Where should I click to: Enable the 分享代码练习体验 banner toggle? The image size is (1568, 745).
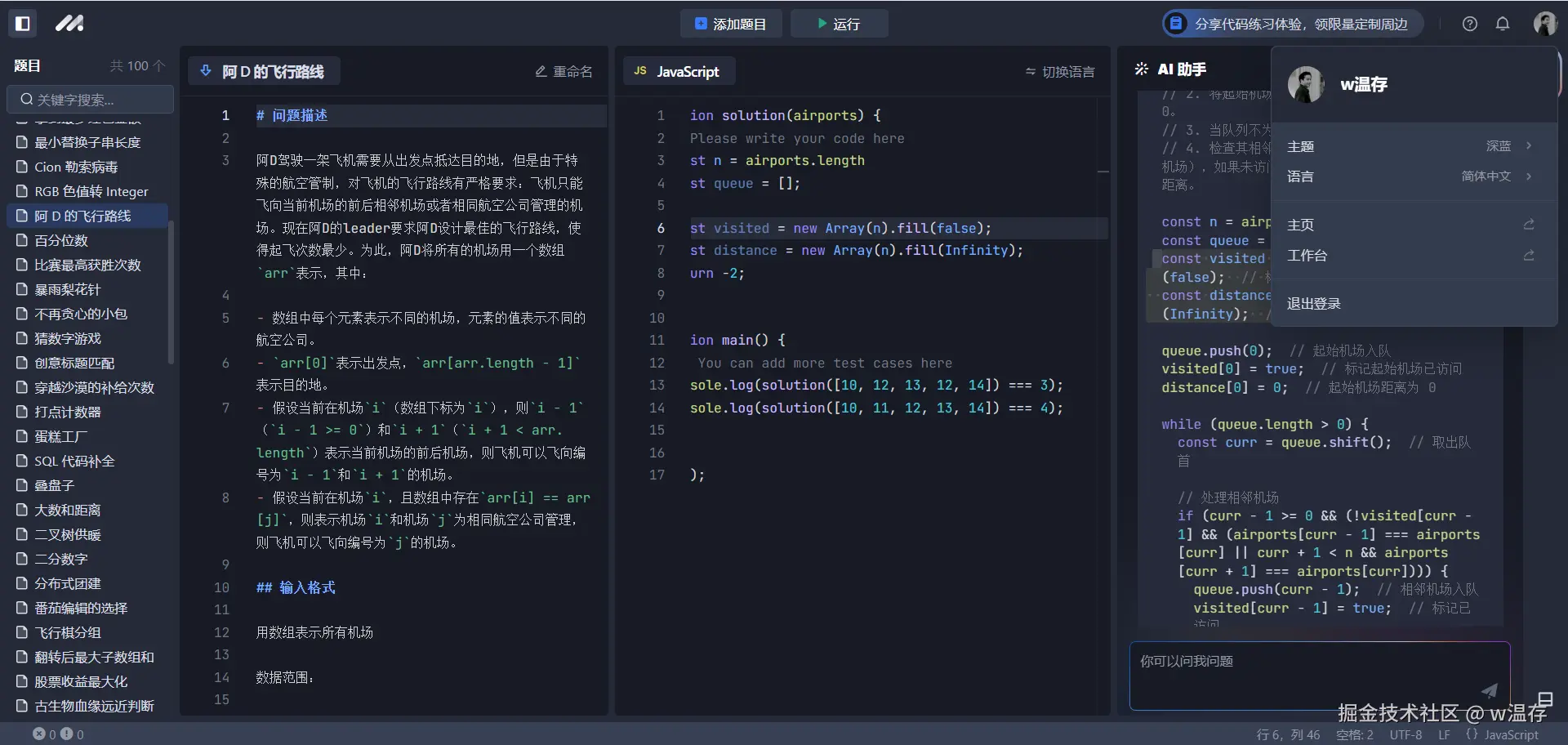(1175, 24)
